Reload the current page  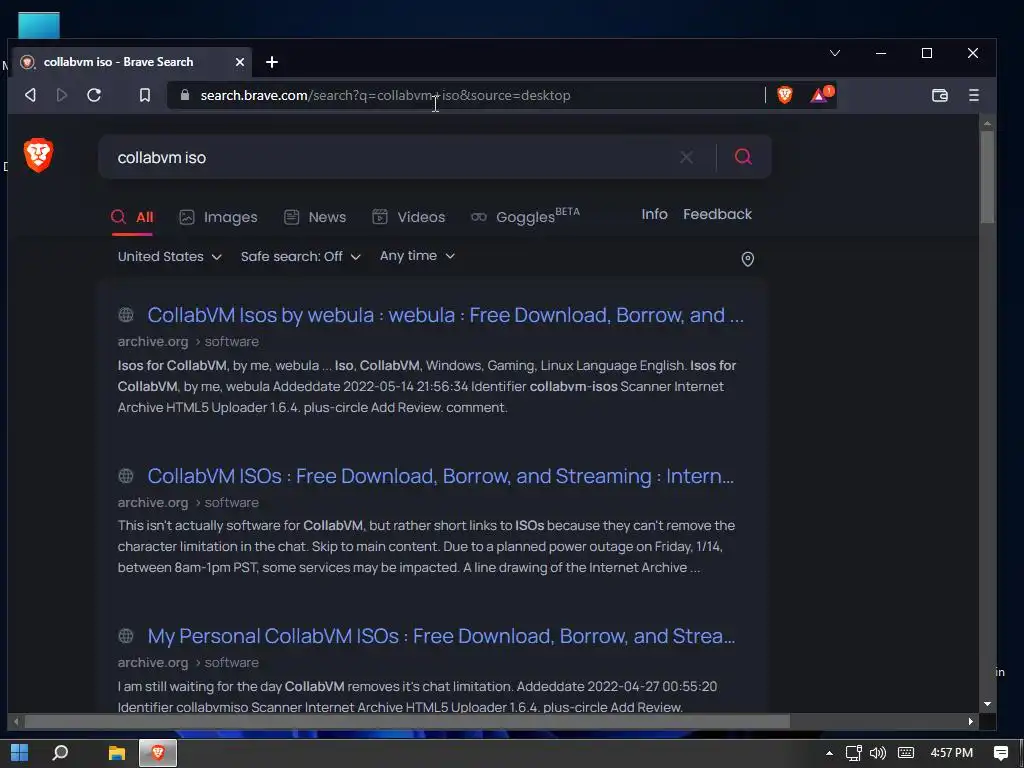94,95
